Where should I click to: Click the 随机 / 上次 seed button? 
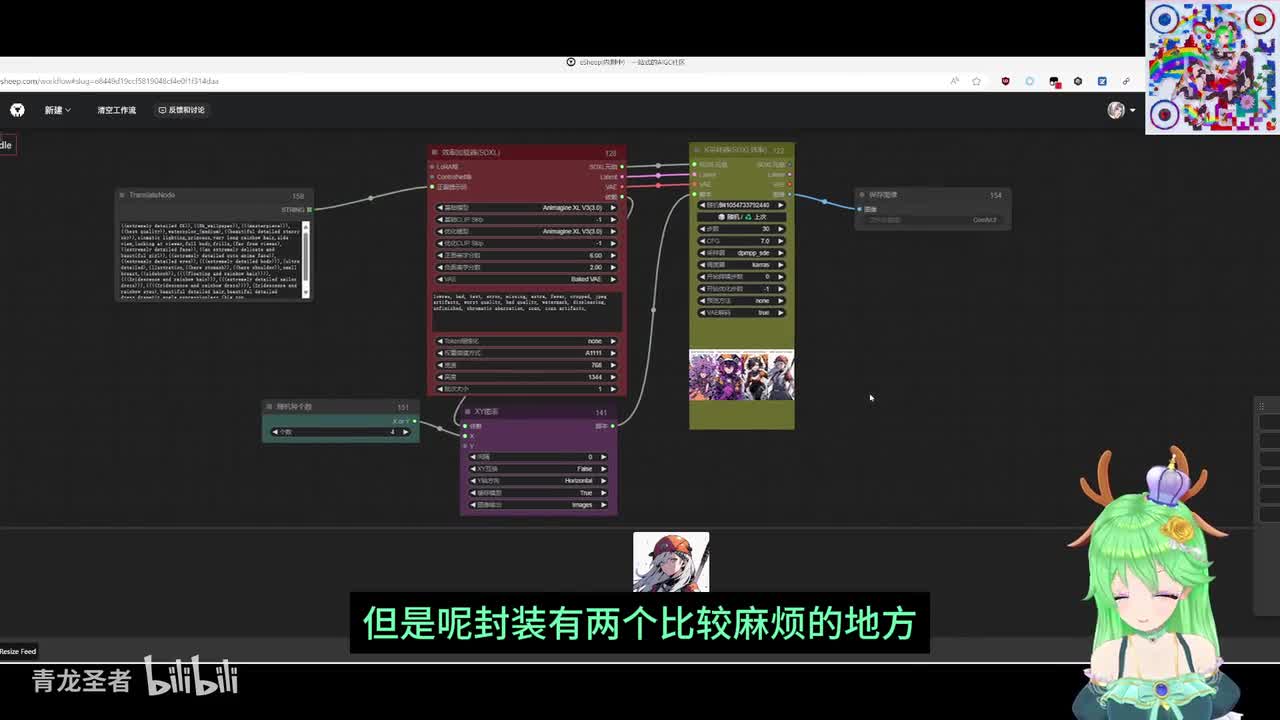[741, 217]
